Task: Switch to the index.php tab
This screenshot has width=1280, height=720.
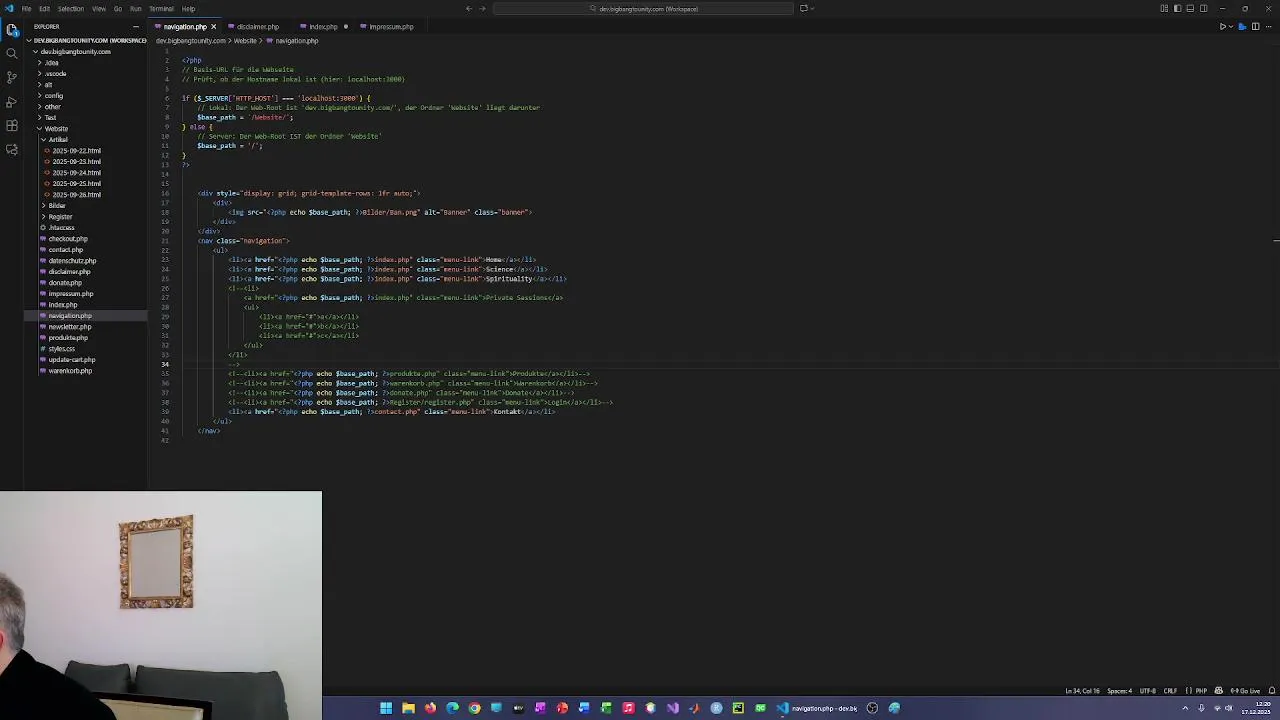Action: pyautogui.click(x=323, y=27)
